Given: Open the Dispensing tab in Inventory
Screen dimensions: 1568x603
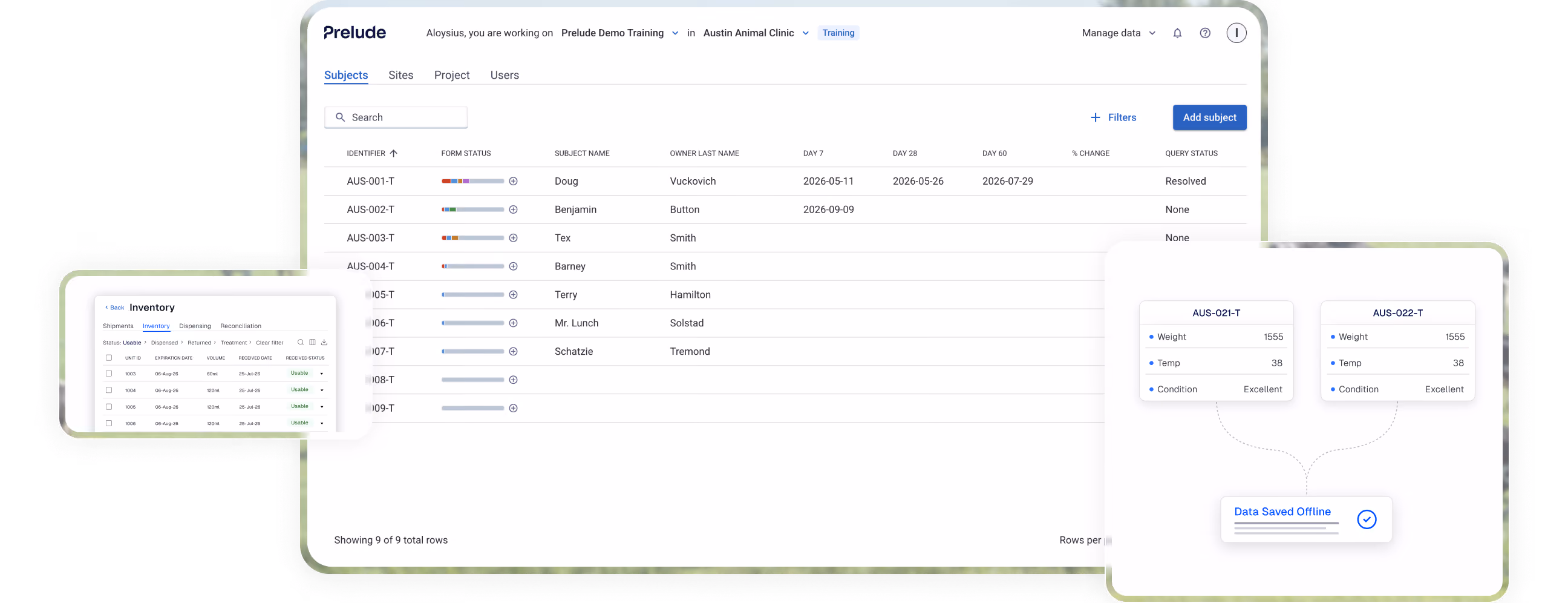Looking at the screenshot, I should pyautogui.click(x=195, y=326).
